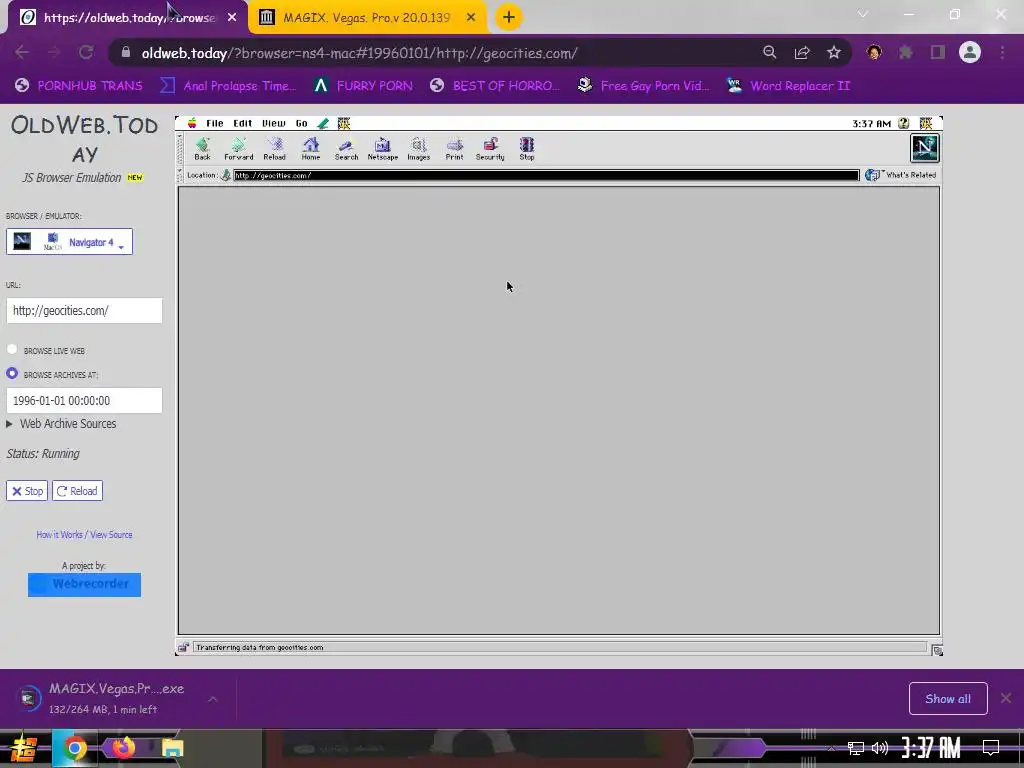
Task: Open a new Chrome tab
Action: pos(509,17)
